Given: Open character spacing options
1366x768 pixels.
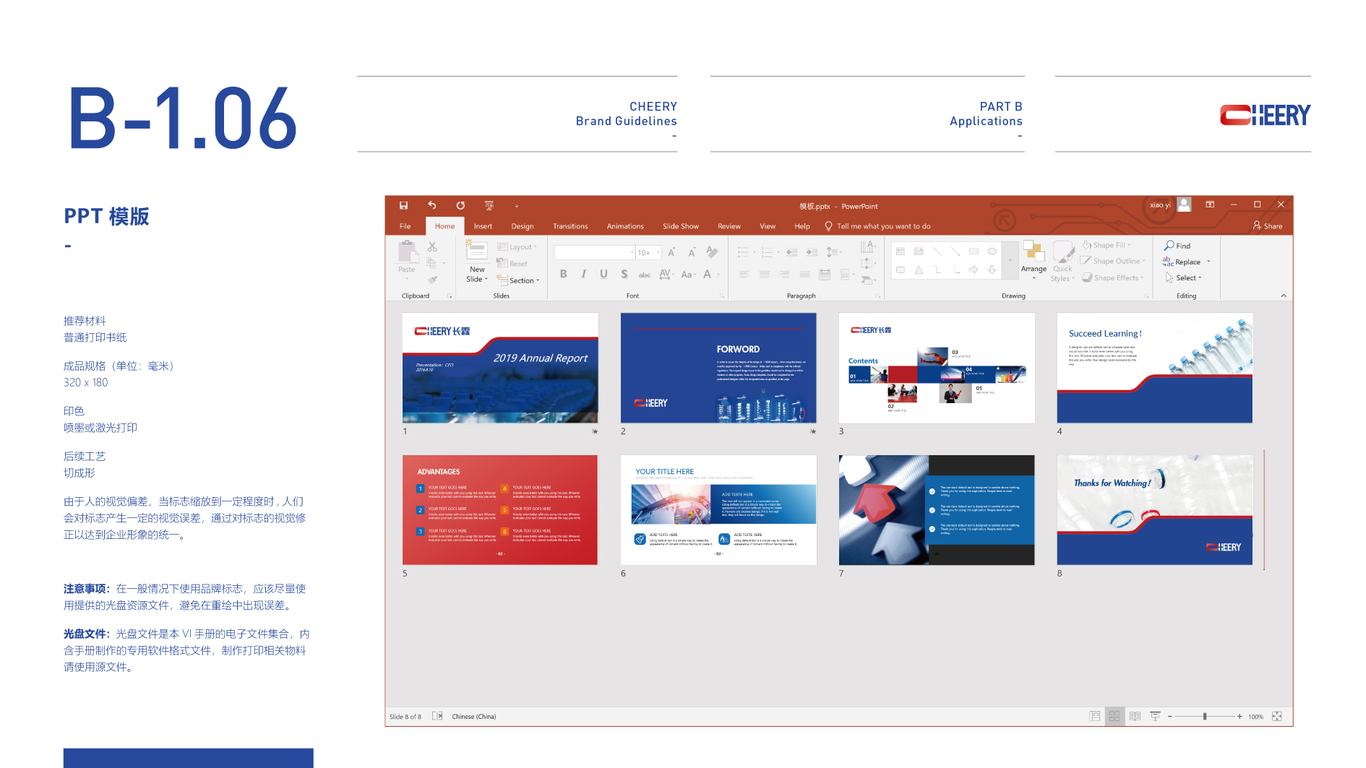Looking at the screenshot, I should pyautogui.click(x=666, y=274).
